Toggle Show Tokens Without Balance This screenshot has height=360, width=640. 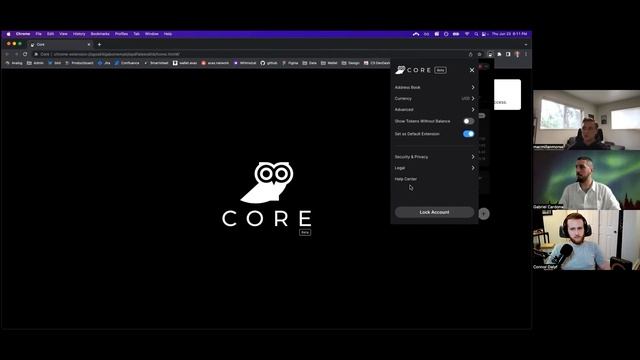click(x=468, y=121)
